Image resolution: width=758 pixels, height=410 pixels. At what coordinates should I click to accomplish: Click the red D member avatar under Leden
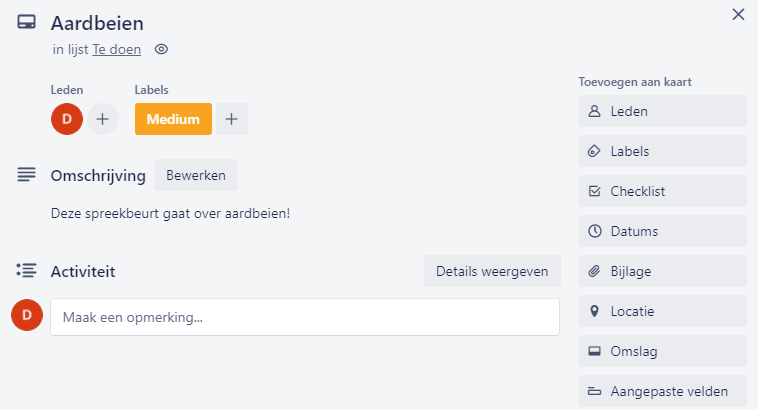[67, 119]
